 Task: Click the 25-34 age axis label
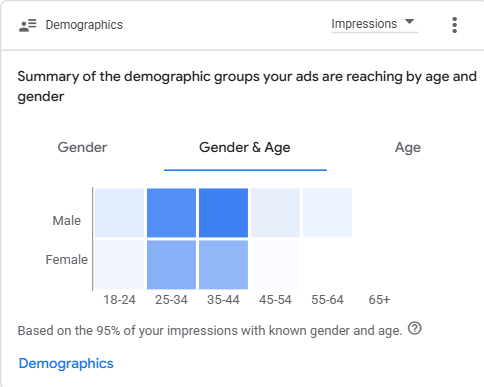171,300
